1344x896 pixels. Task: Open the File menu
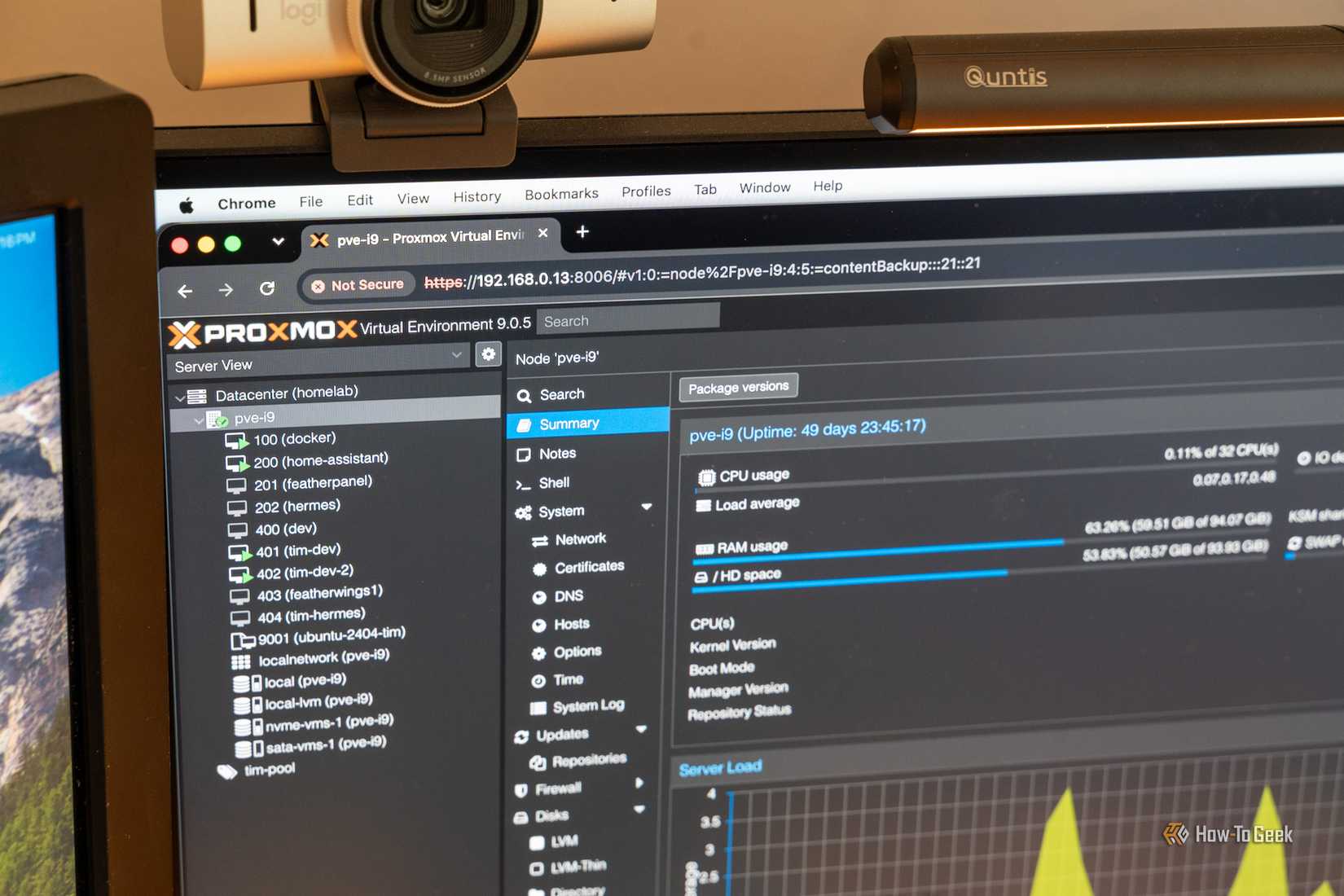pos(310,201)
